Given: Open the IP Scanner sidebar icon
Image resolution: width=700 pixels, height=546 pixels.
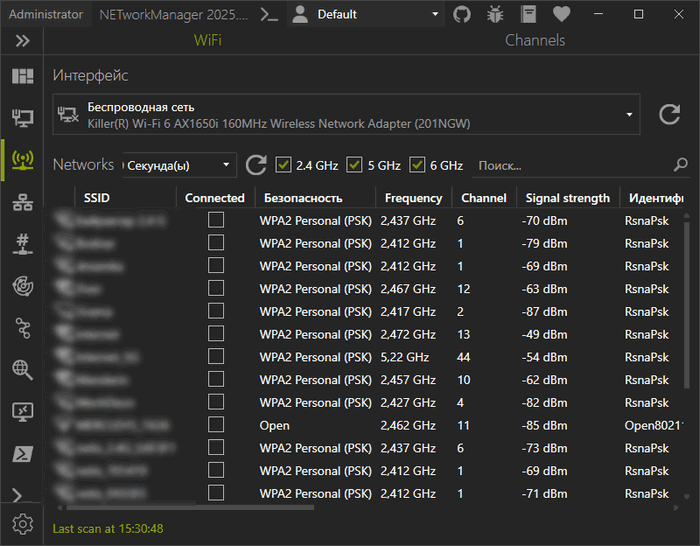Looking at the screenshot, I should [22, 203].
